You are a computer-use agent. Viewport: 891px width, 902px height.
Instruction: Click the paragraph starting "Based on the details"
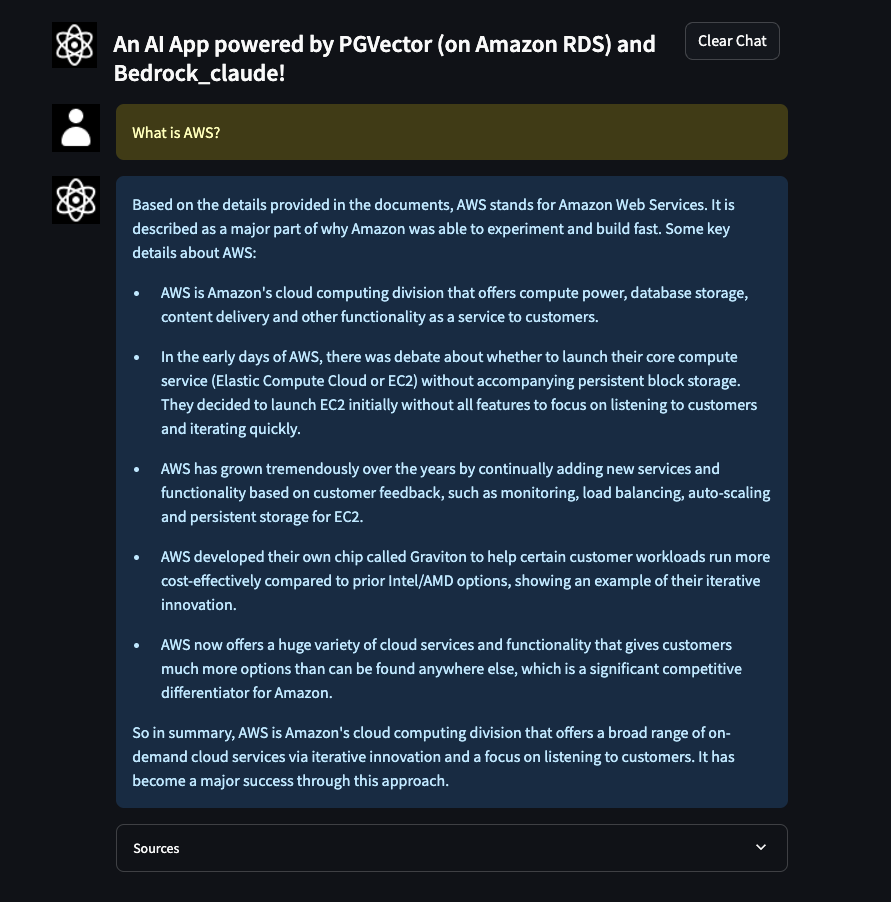[x=433, y=228]
